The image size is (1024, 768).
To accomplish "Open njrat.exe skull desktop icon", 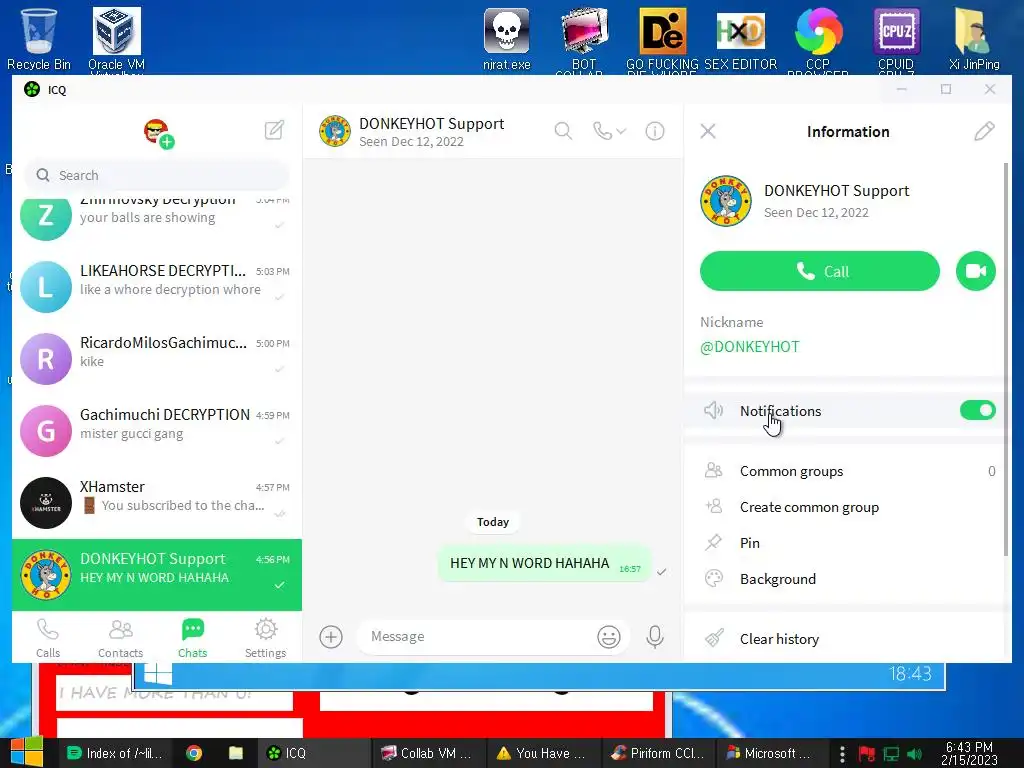I will (x=507, y=38).
